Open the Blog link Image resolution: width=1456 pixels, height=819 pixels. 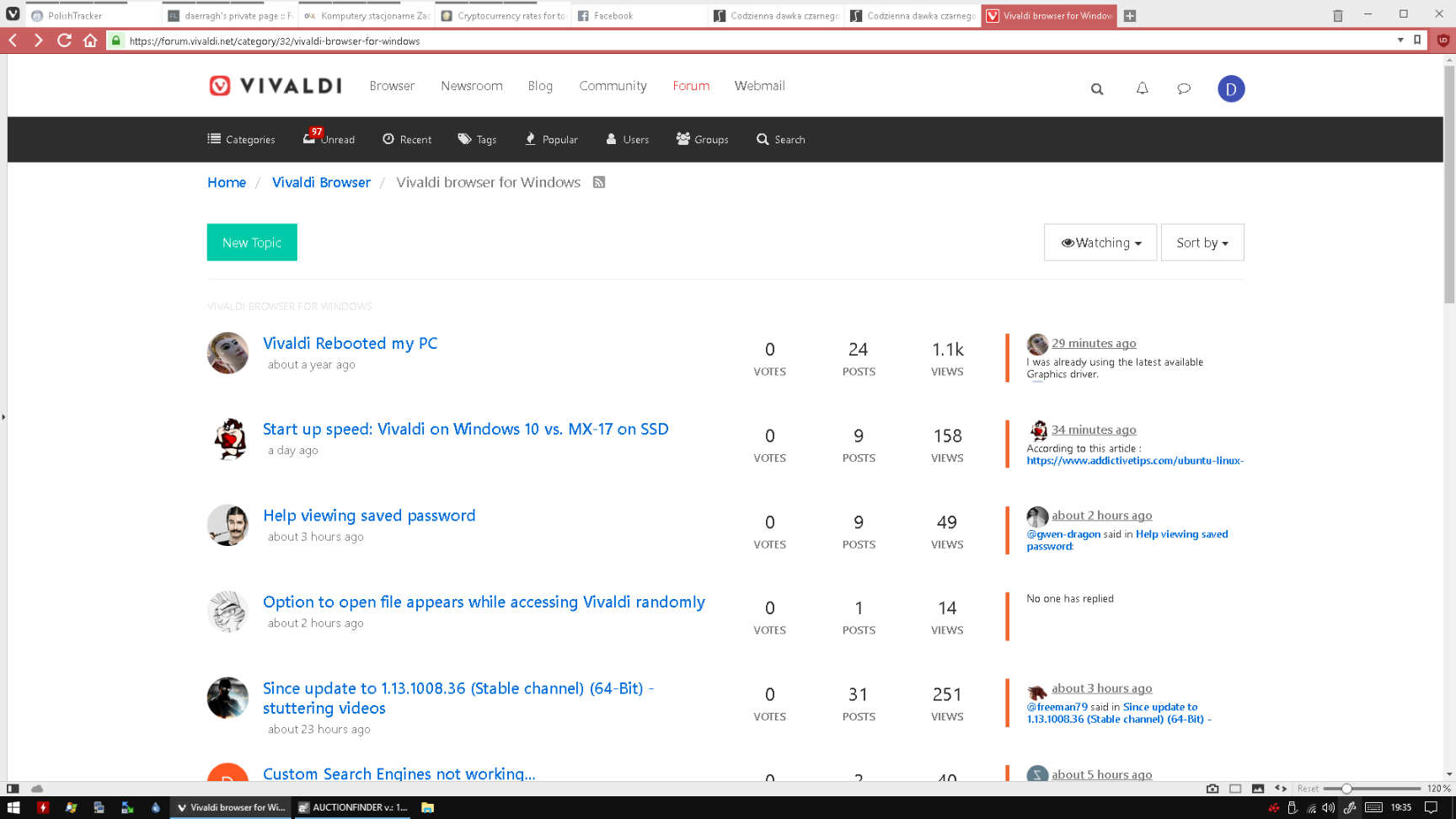tap(540, 86)
